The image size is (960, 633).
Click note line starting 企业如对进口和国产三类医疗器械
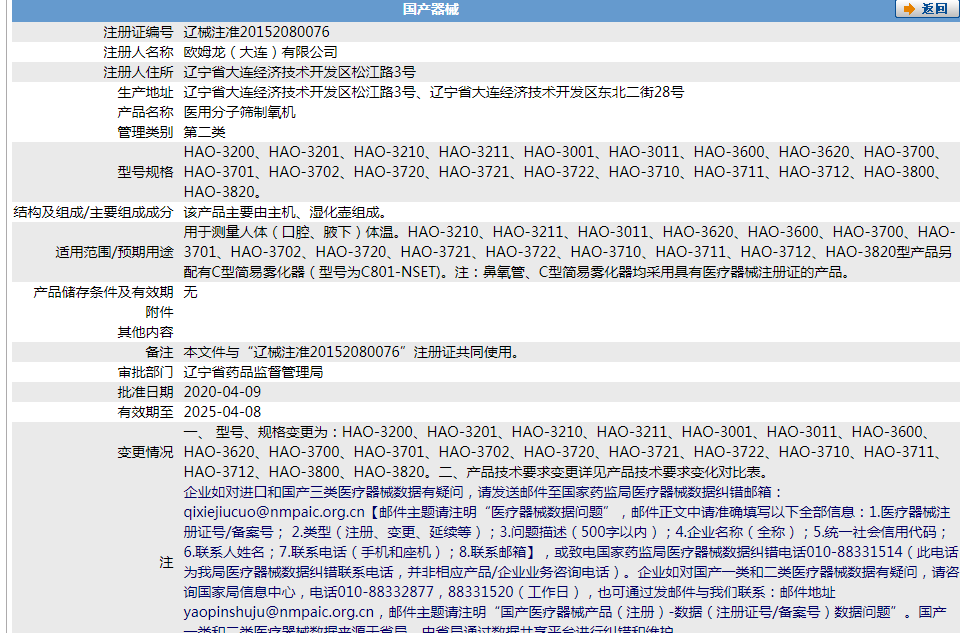[483, 493]
